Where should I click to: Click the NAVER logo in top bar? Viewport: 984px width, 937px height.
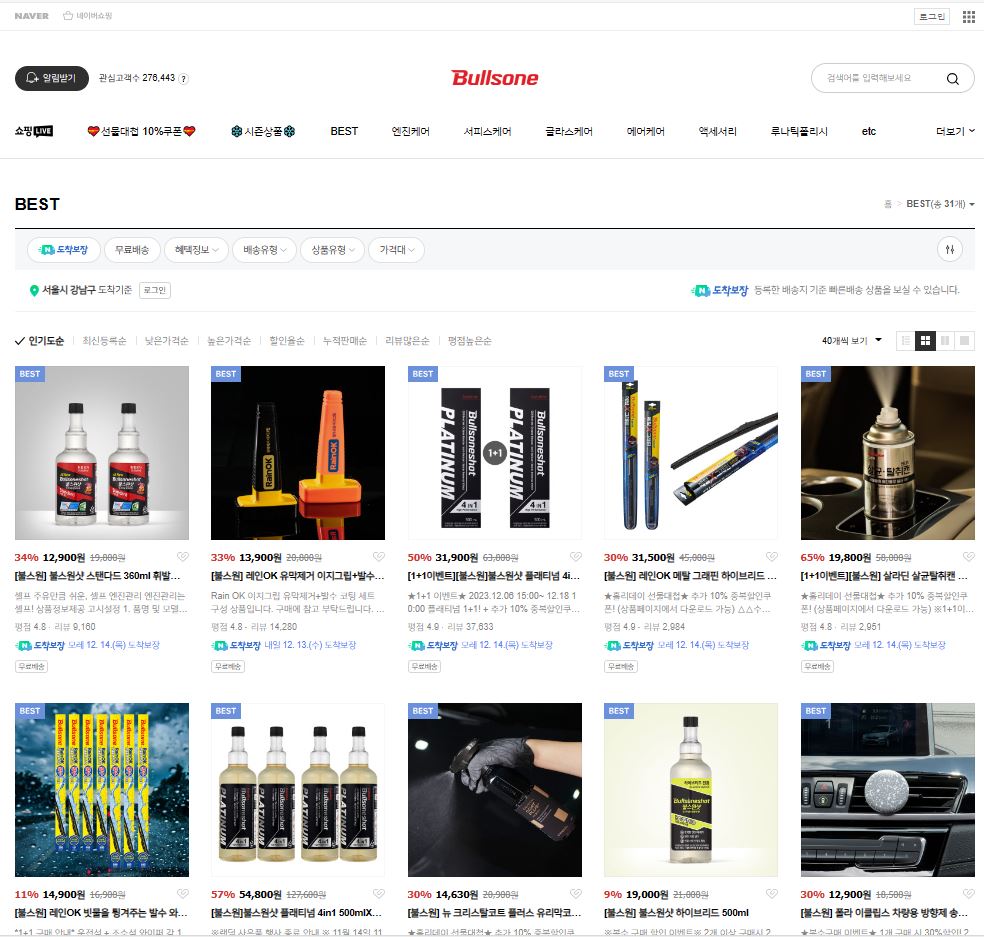click(31, 16)
